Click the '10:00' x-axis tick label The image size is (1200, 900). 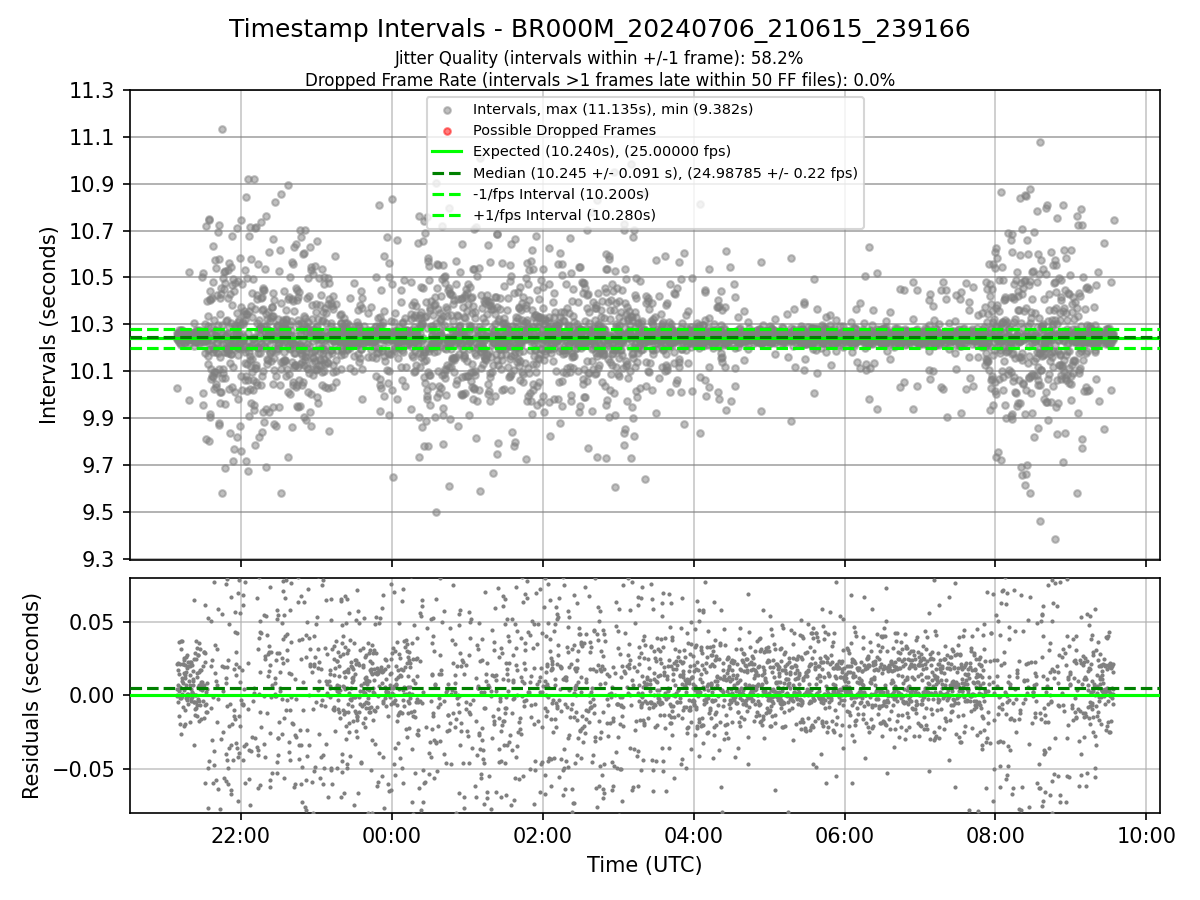click(1146, 835)
